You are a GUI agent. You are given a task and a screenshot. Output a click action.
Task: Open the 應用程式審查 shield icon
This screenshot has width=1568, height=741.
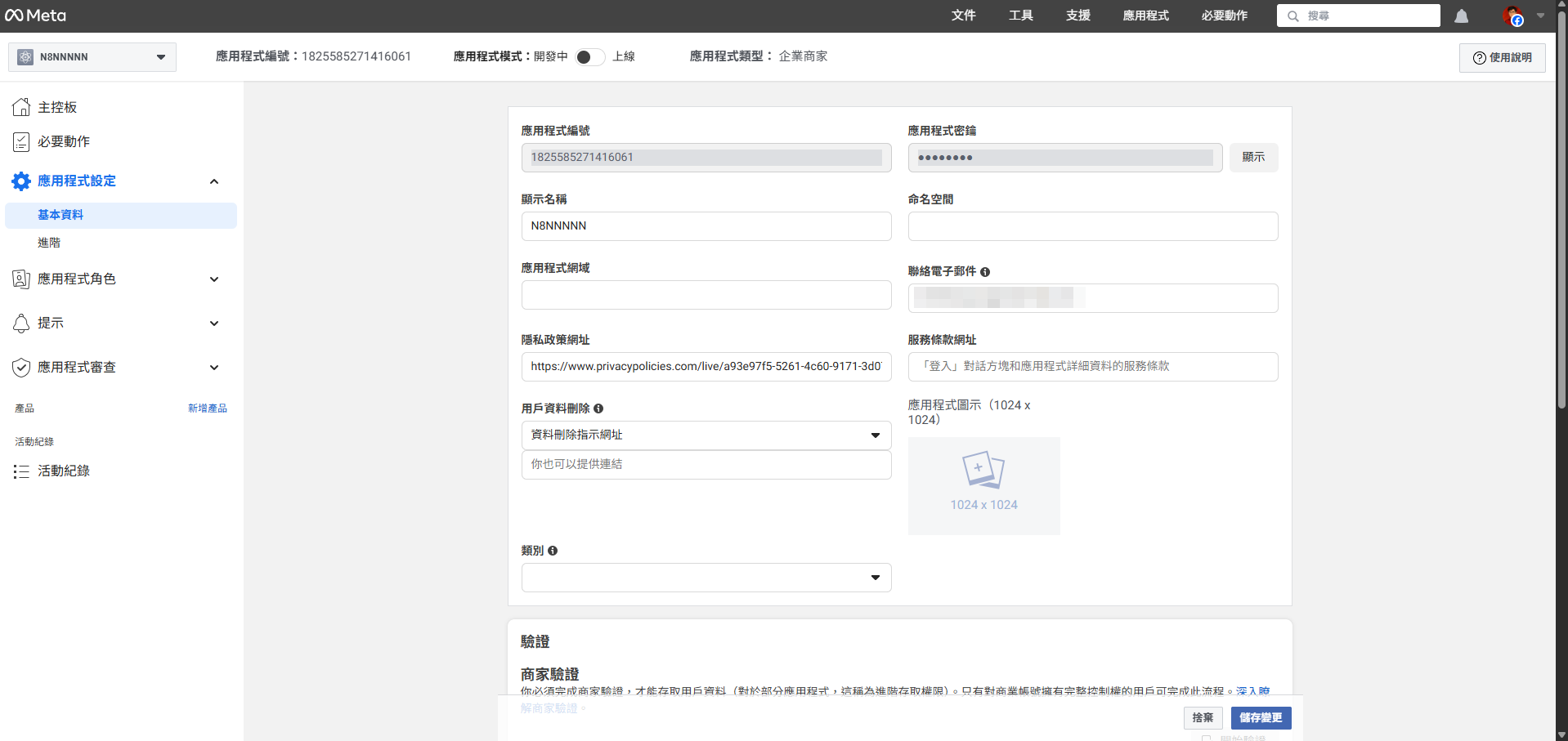21,367
